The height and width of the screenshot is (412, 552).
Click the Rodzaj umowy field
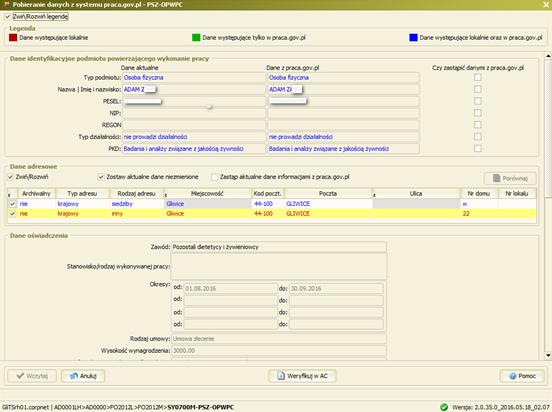point(278,339)
